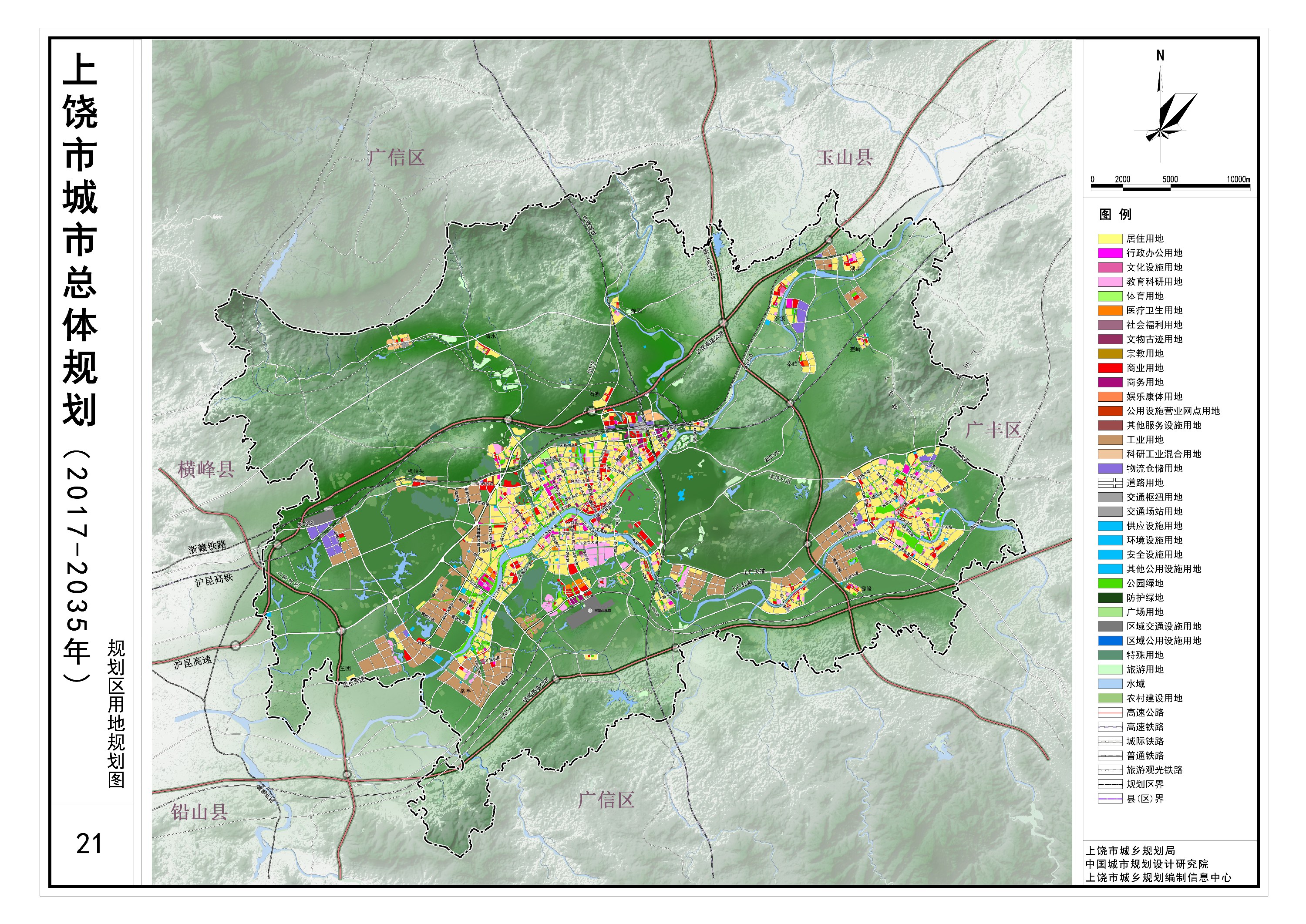Click the 商务用地 legend label
Viewport: 1306px width, 924px height.
tap(1145, 382)
